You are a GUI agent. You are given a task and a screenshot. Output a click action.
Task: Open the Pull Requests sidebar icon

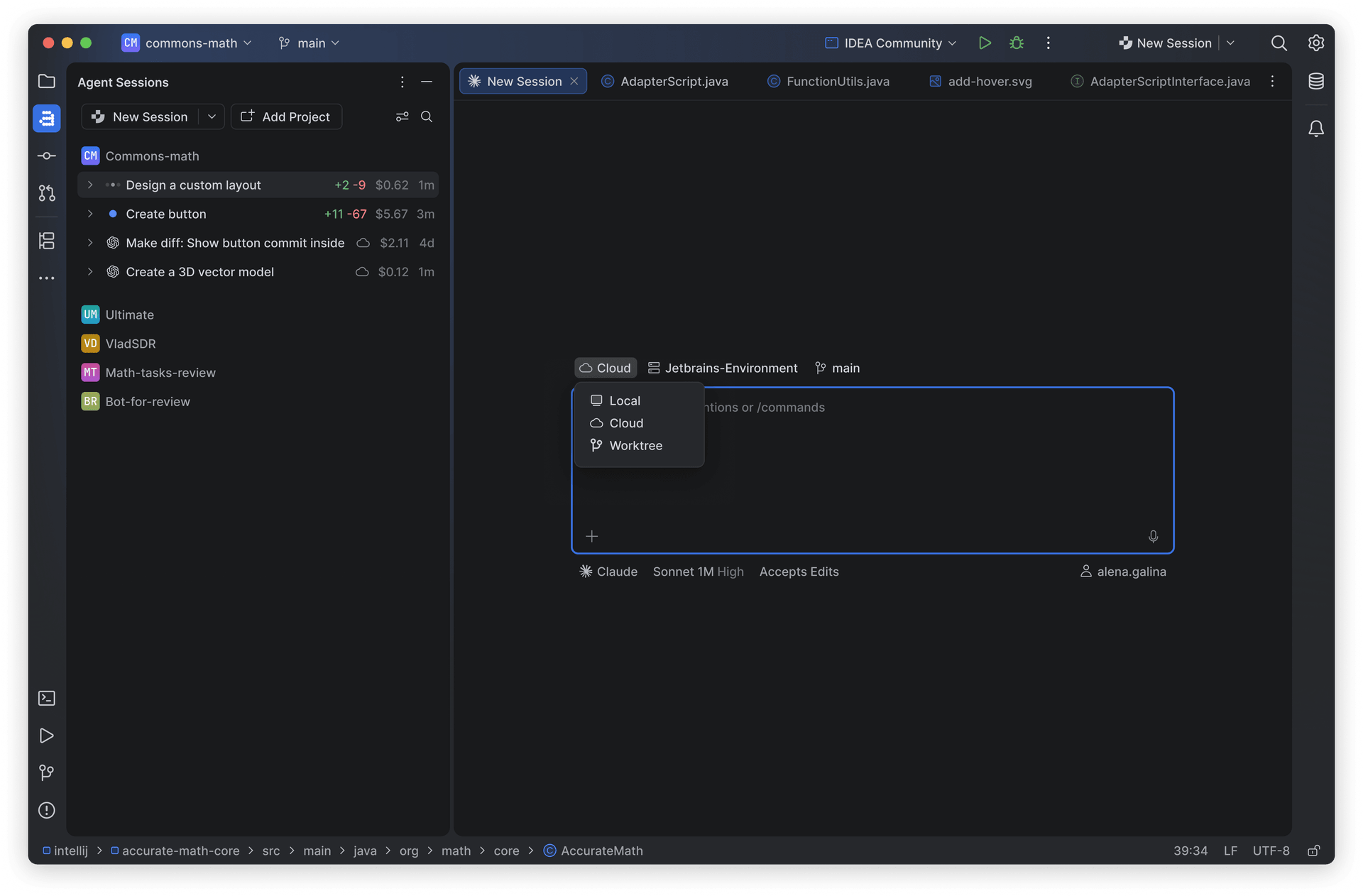tap(46, 192)
